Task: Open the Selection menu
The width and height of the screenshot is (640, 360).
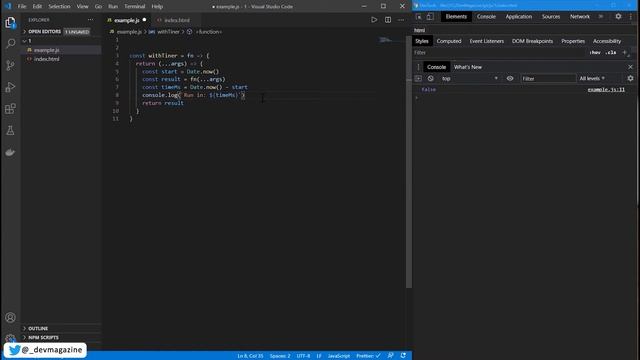Action: coord(59,7)
